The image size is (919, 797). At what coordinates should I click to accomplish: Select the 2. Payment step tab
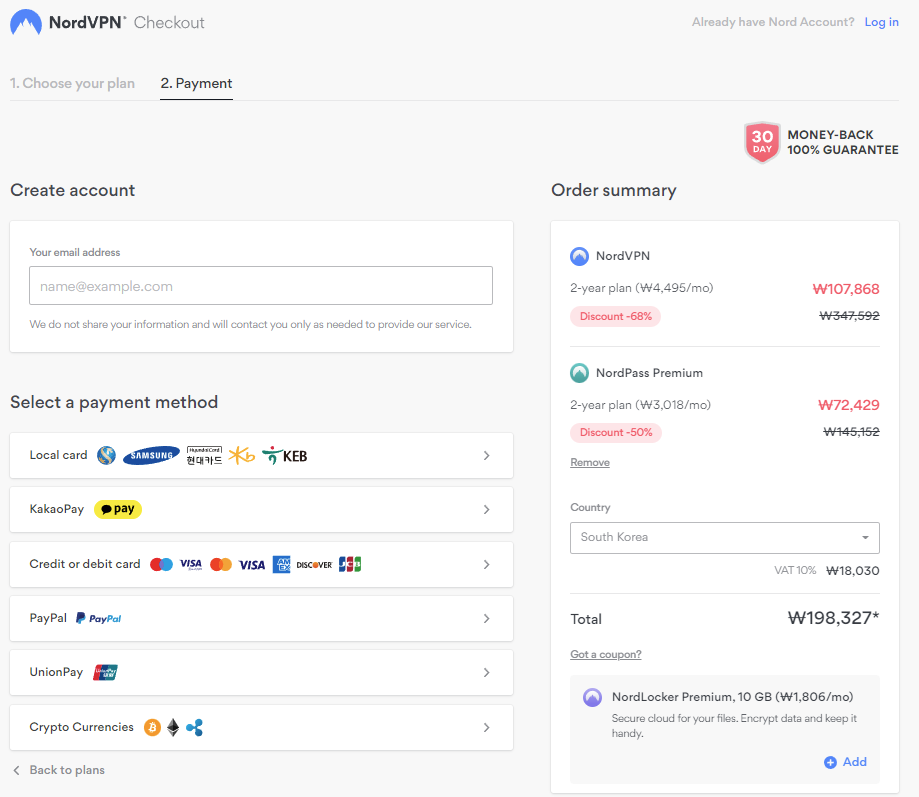tap(196, 83)
